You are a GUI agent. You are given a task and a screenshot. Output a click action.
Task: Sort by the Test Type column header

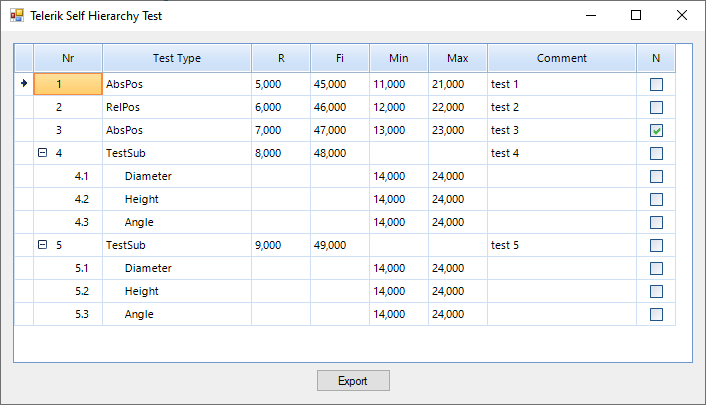(177, 58)
